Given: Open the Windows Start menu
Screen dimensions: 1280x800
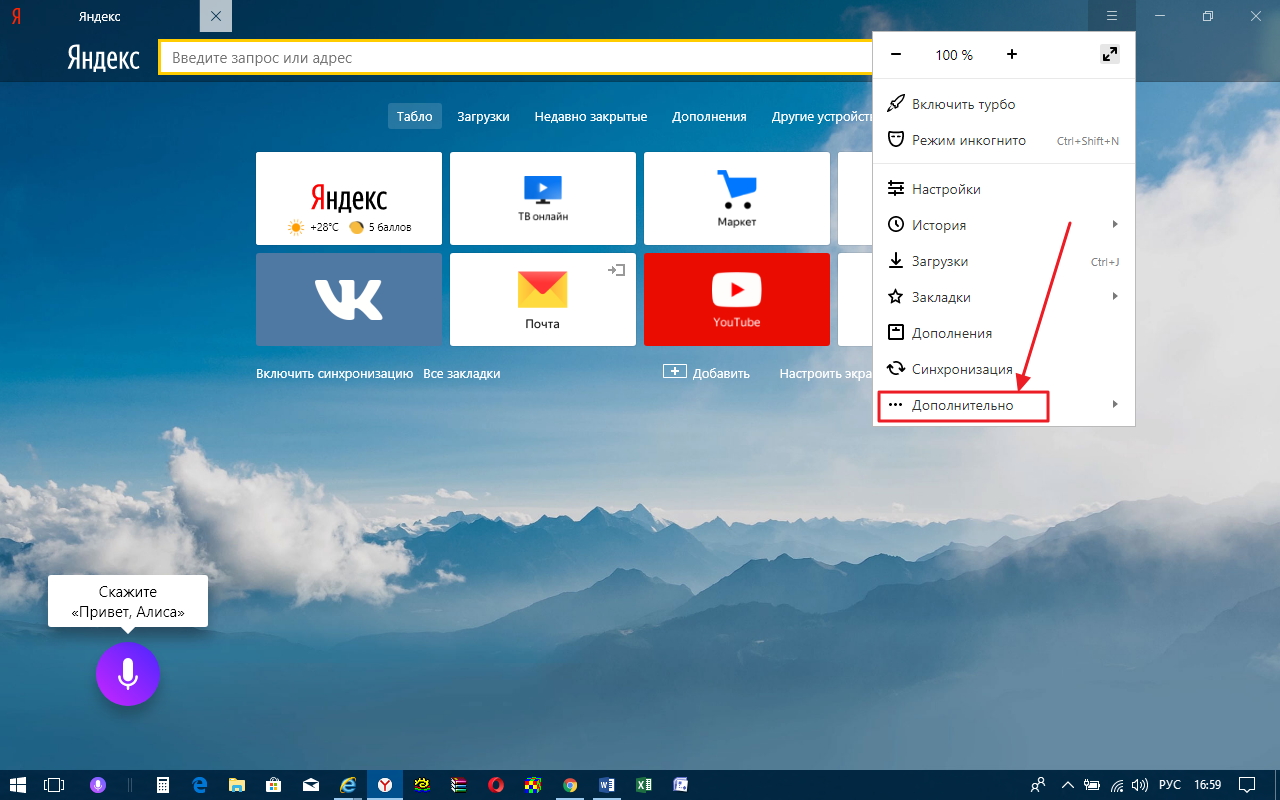Looking at the screenshot, I should (17, 785).
